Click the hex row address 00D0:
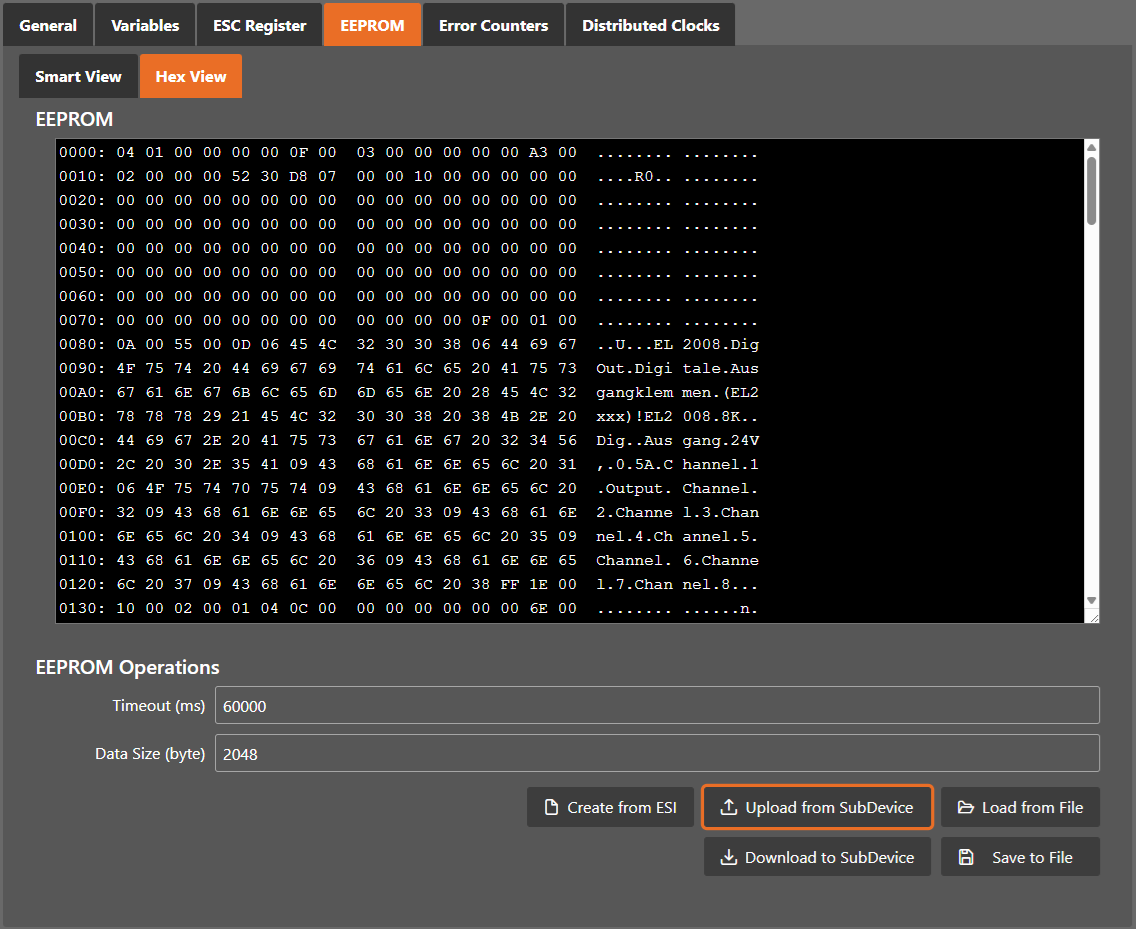 coord(82,464)
